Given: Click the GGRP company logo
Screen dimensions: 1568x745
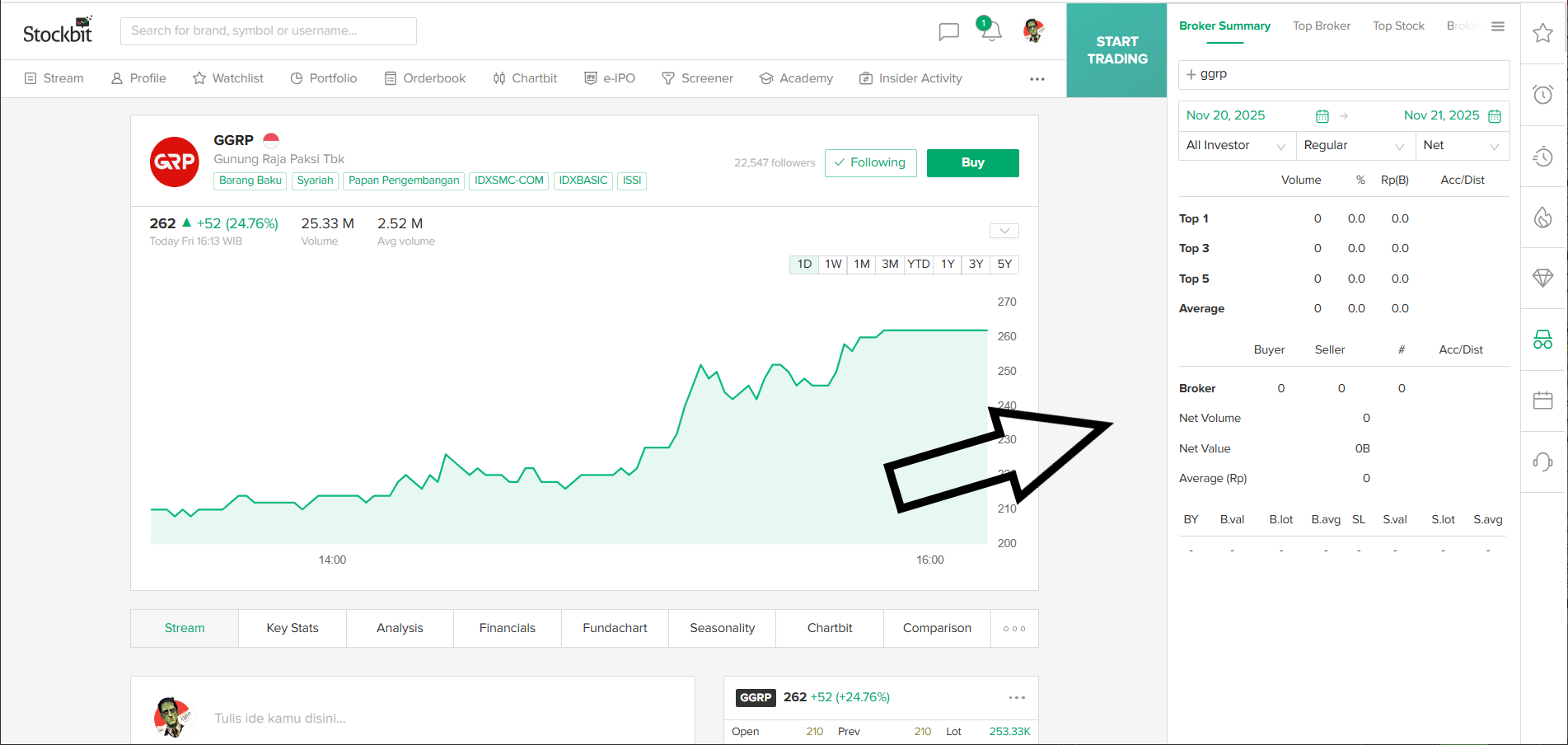Looking at the screenshot, I should (x=175, y=162).
